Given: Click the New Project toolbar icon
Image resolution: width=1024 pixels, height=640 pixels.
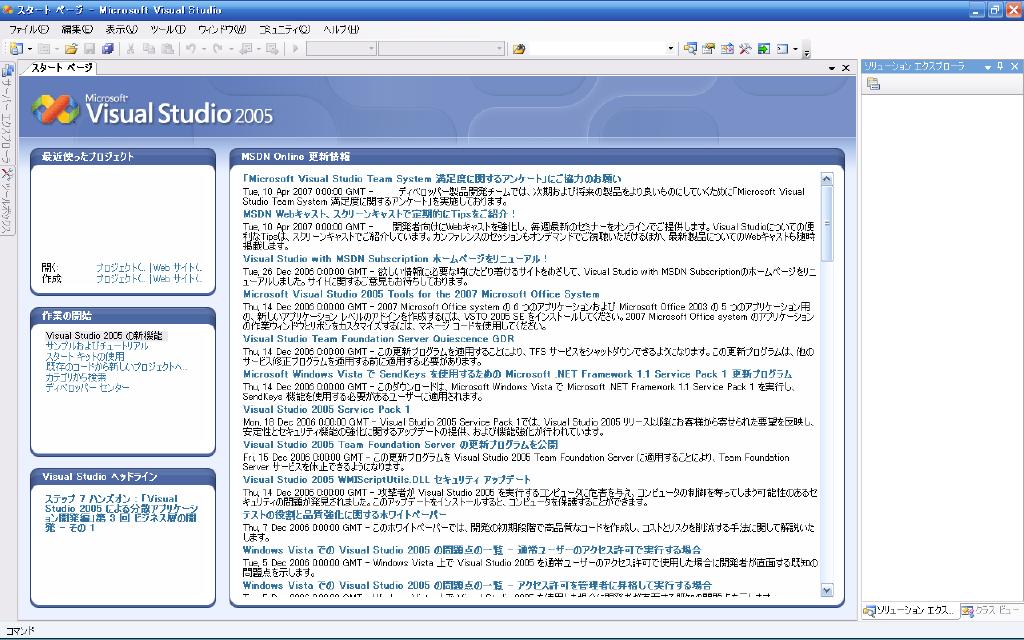Looking at the screenshot, I should click(x=16, y=49).
